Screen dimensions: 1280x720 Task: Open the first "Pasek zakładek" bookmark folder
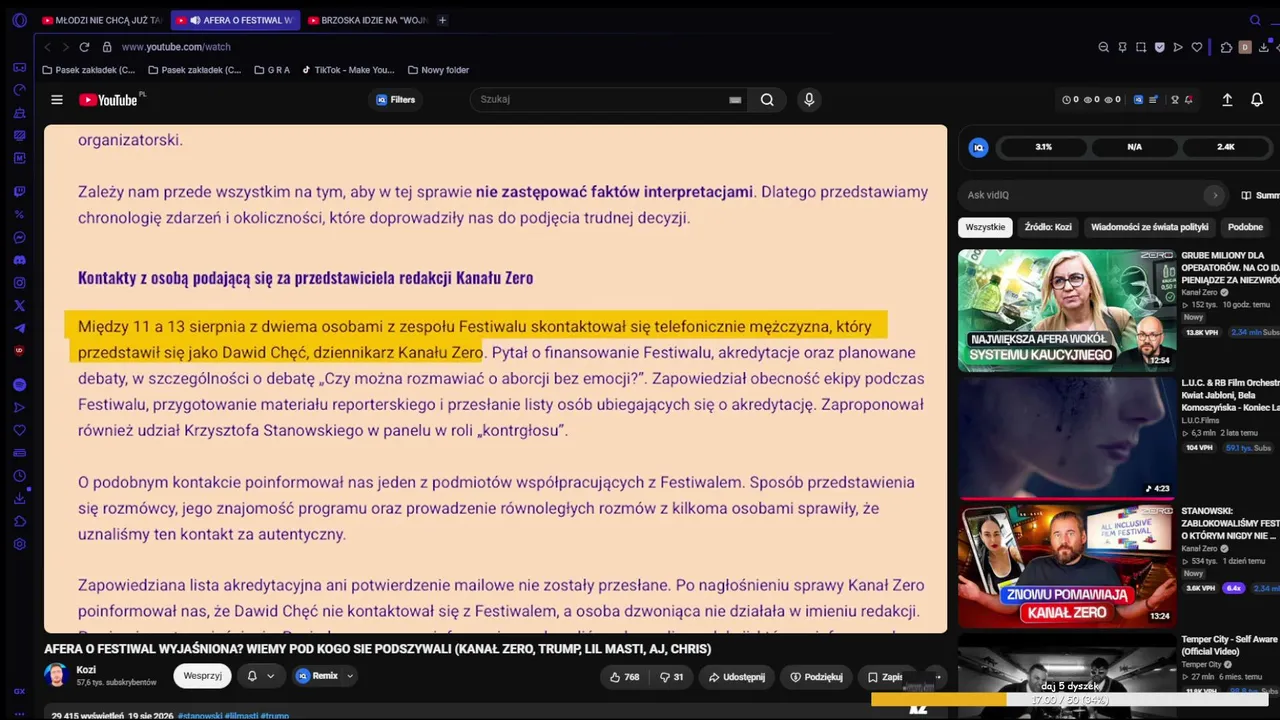click(89, 70)
